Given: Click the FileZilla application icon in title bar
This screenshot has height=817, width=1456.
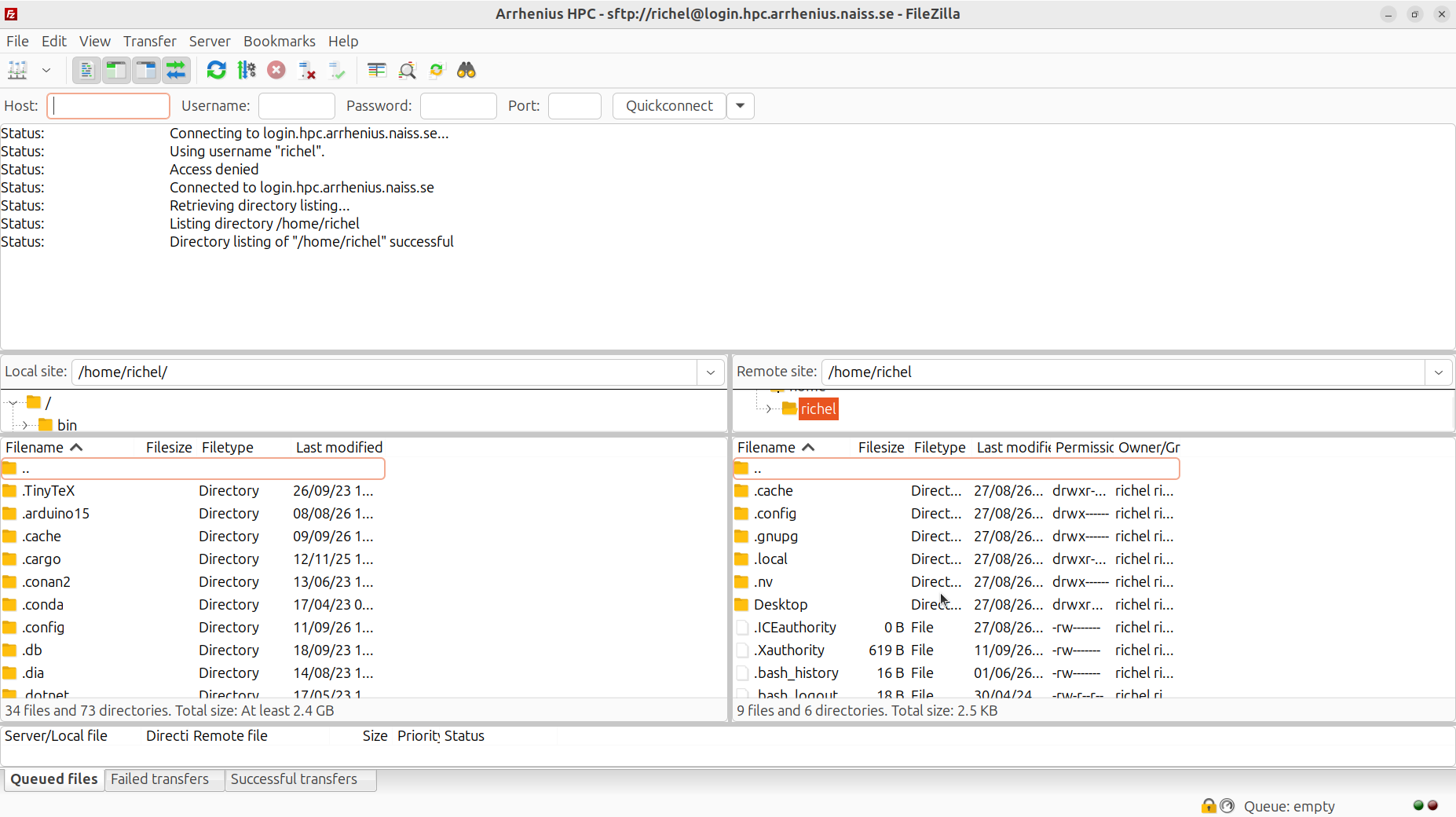Looking at the screenshot, I should pos(11,14).
